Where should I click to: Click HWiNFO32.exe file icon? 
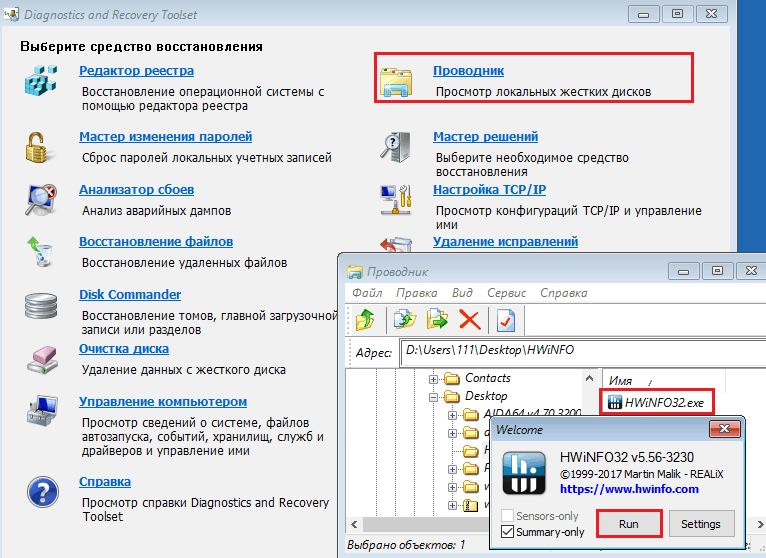pyautogui.click(x=614, y=402)
